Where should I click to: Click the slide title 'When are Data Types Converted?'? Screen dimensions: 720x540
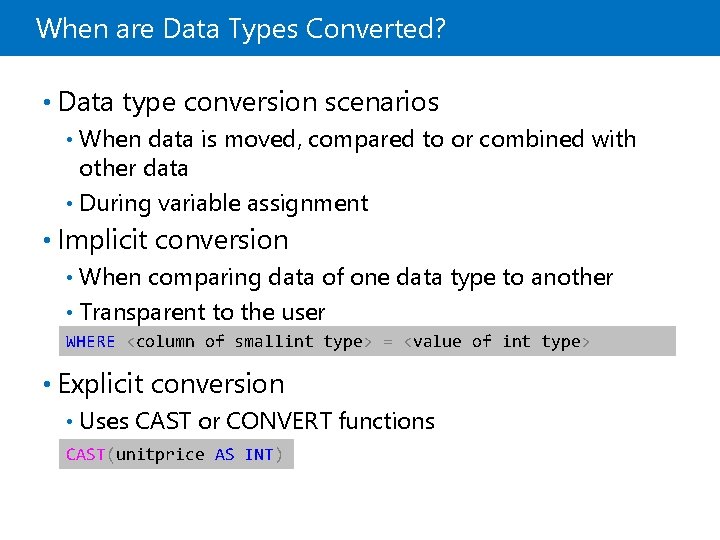[240, 28]
